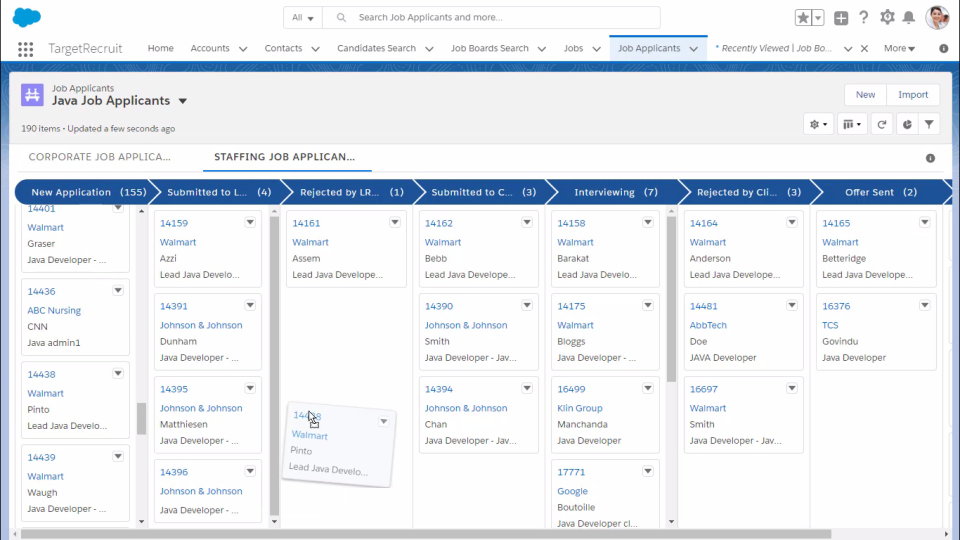
Task: Open applicant record link 14159
Action: (x=174, y=223)
